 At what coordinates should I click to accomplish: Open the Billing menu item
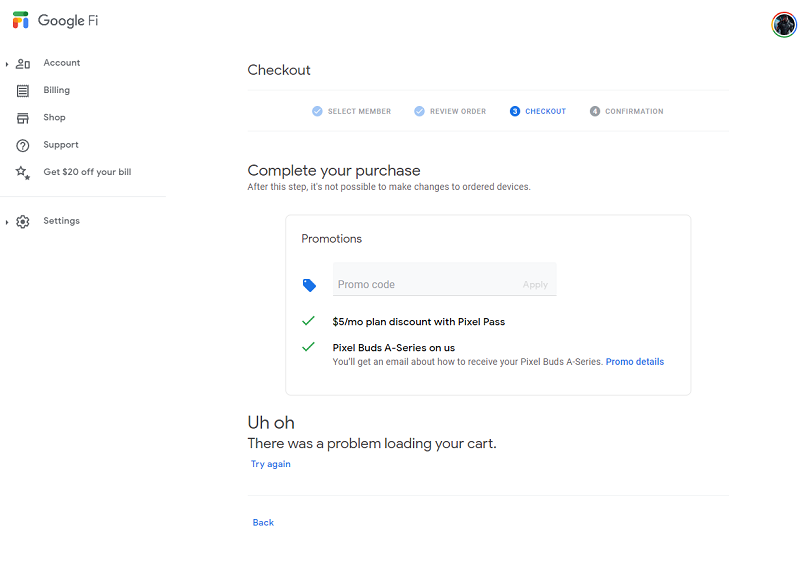pos(56,90)
